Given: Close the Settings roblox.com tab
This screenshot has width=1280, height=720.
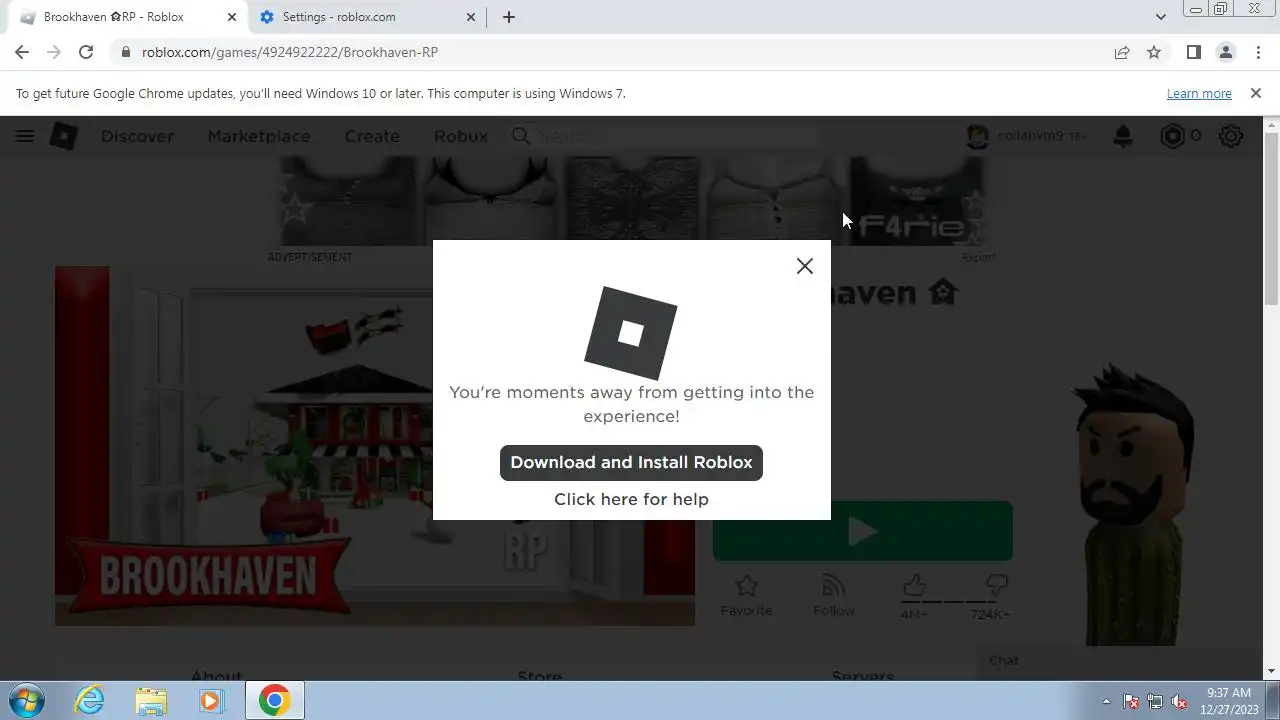Looking at the screenshot, I should (471, 17).
